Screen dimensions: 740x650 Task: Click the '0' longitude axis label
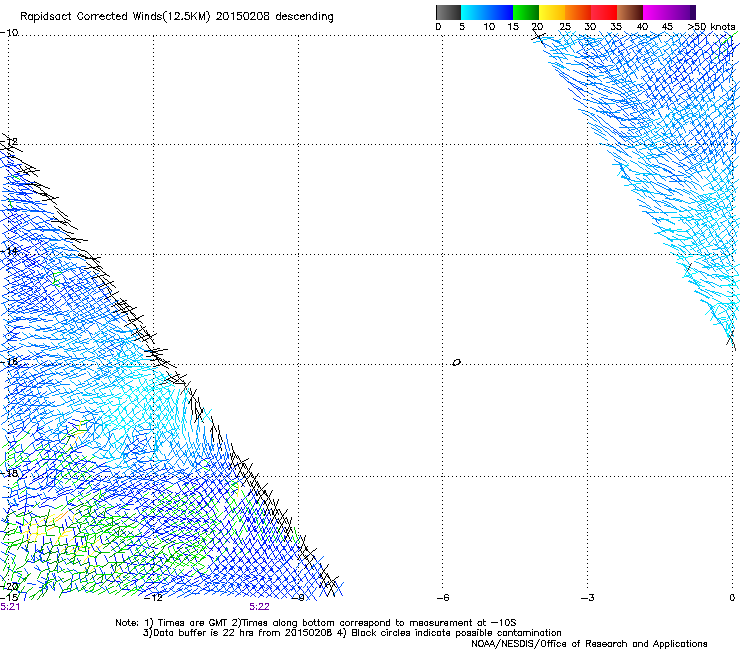[x=732, y=598]
